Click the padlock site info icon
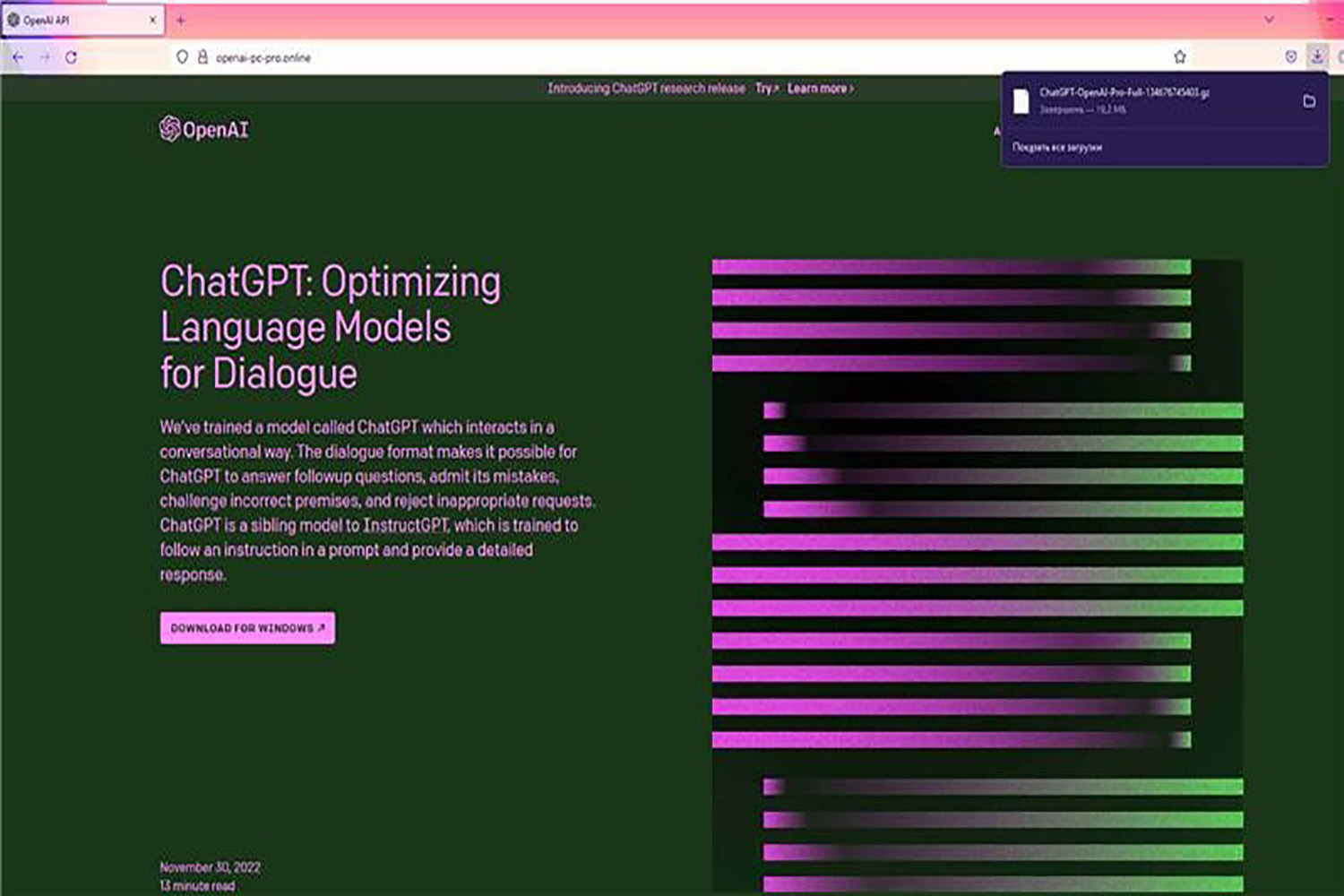The height and width of the screenshot is (896, 1344). 202,57
